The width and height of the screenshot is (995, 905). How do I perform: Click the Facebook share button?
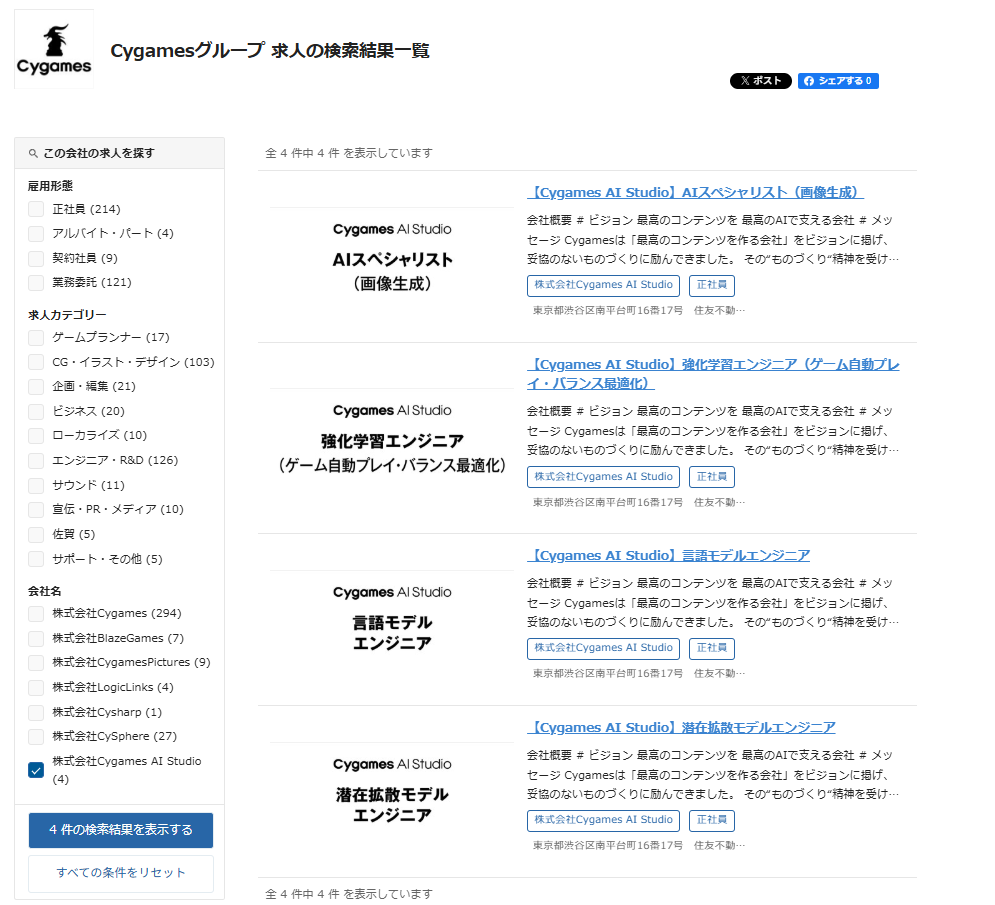tap(838, 81)
